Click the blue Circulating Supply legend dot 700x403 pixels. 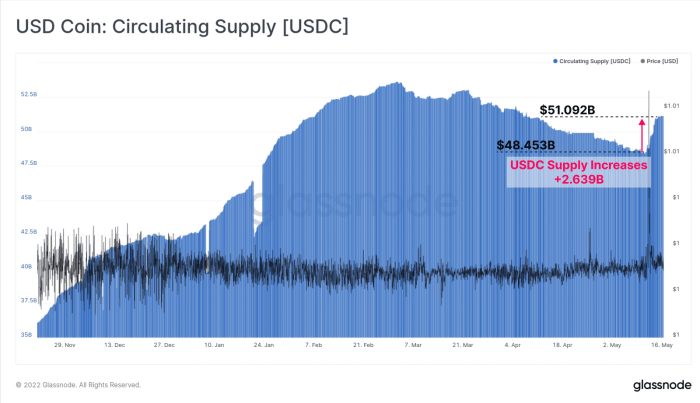555,61
